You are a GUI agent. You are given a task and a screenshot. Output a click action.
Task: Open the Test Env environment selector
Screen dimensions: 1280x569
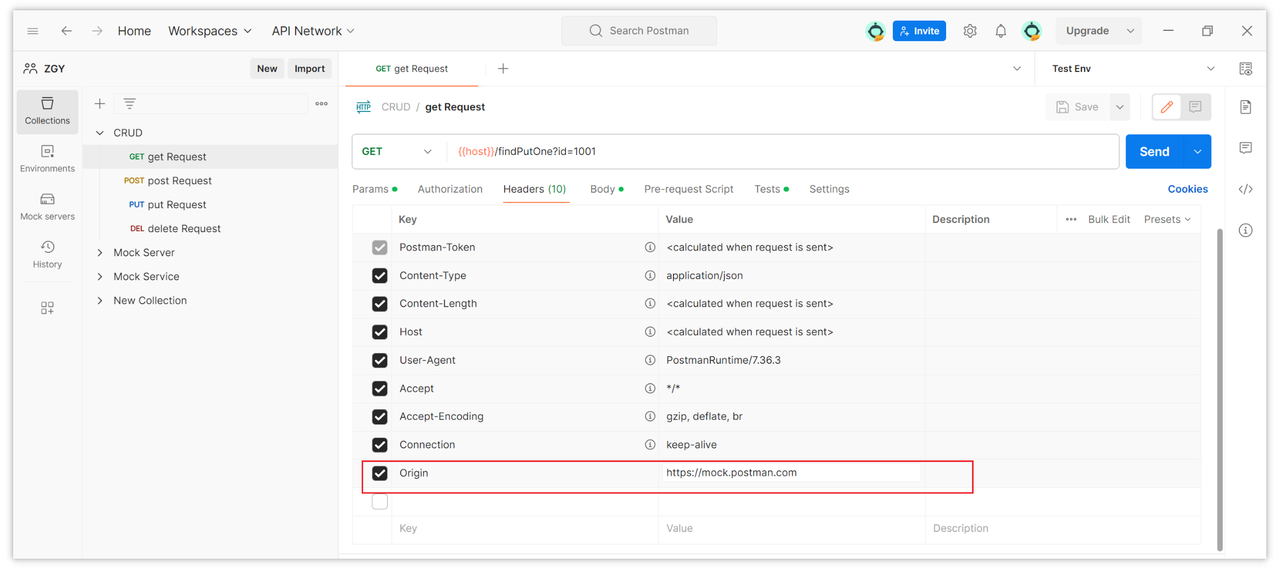point(1133,69)
